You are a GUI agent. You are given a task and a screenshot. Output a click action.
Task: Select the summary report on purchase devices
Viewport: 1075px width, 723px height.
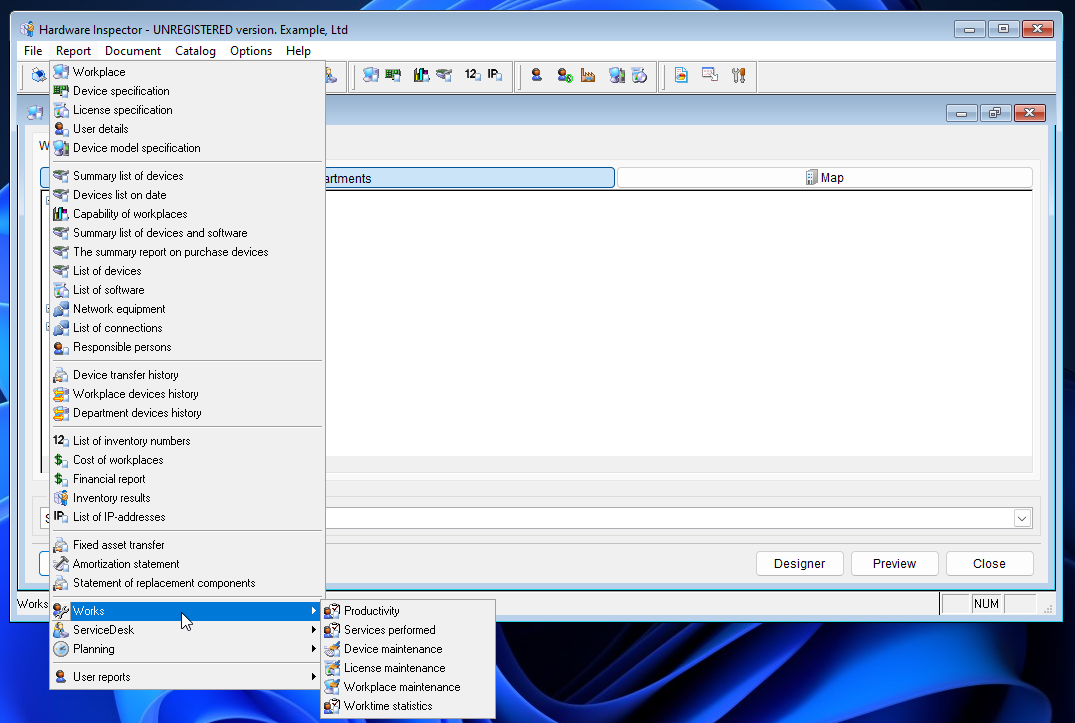(x=187, y=252)
